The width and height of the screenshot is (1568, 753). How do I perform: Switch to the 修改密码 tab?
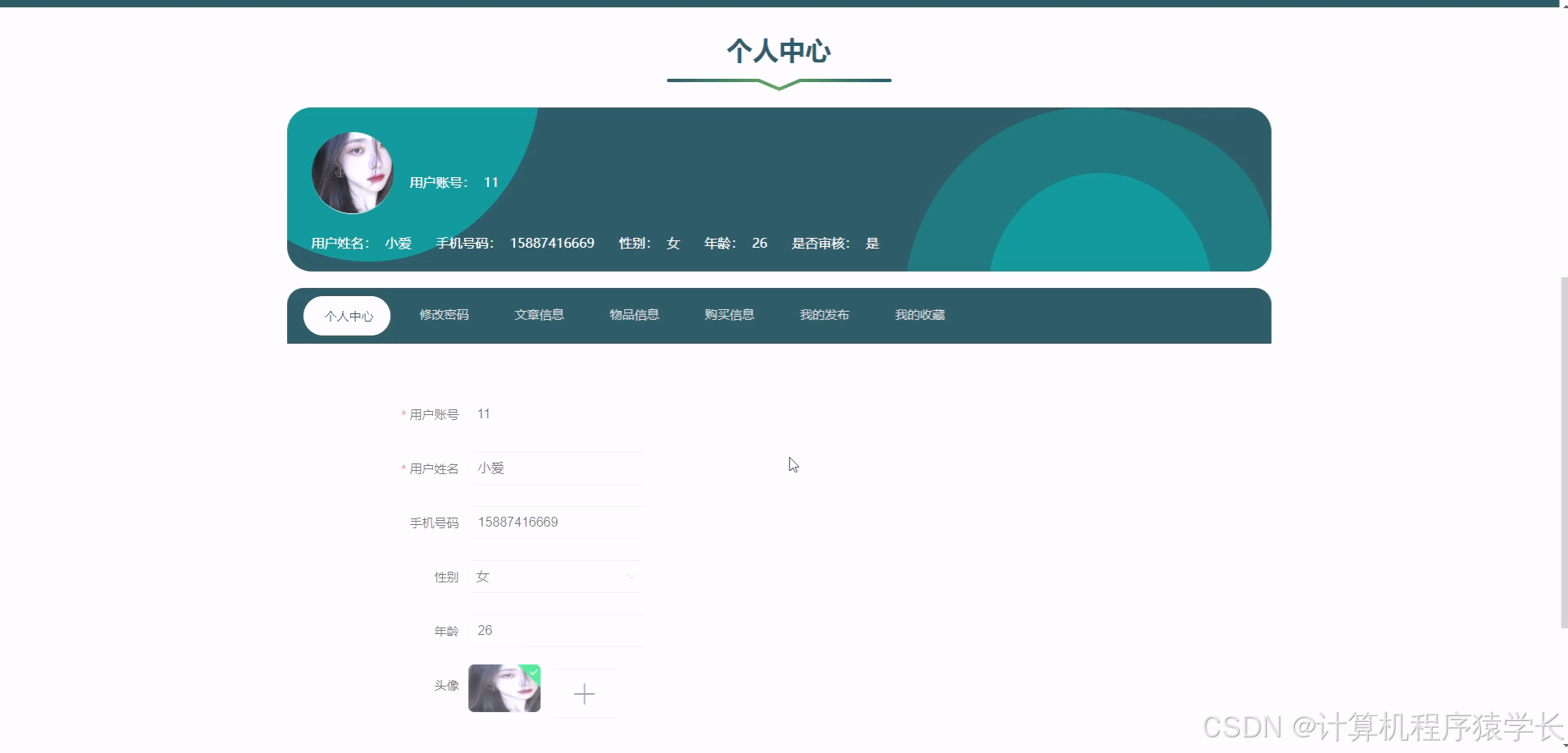click(x=444, y=315)
